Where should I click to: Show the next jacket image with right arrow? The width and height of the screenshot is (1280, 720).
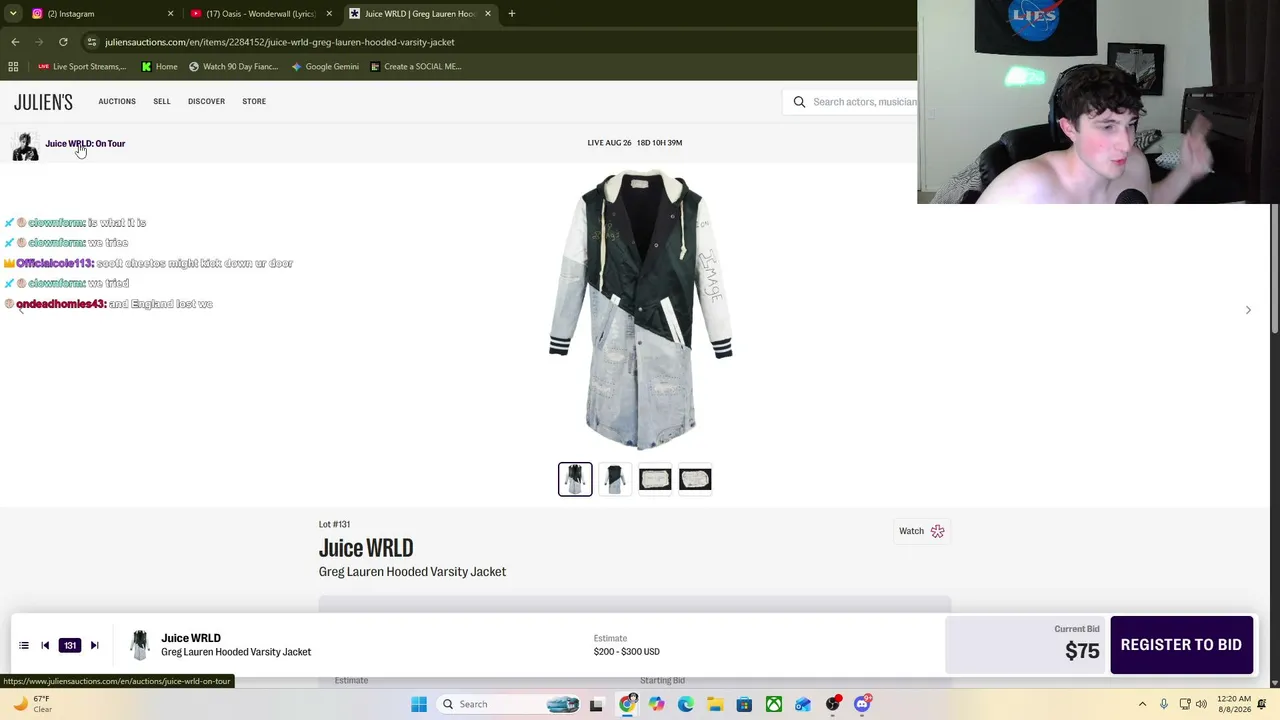1248,310
